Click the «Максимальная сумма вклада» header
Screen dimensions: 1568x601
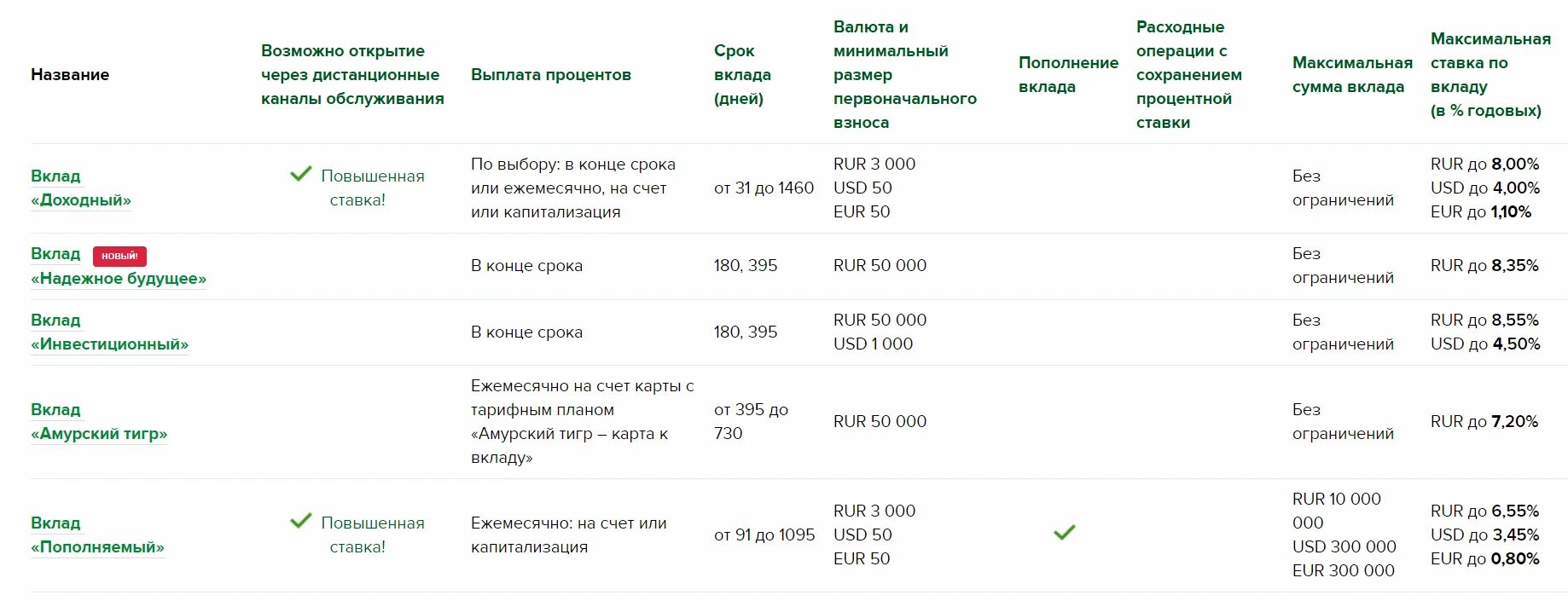(1351, 75)
